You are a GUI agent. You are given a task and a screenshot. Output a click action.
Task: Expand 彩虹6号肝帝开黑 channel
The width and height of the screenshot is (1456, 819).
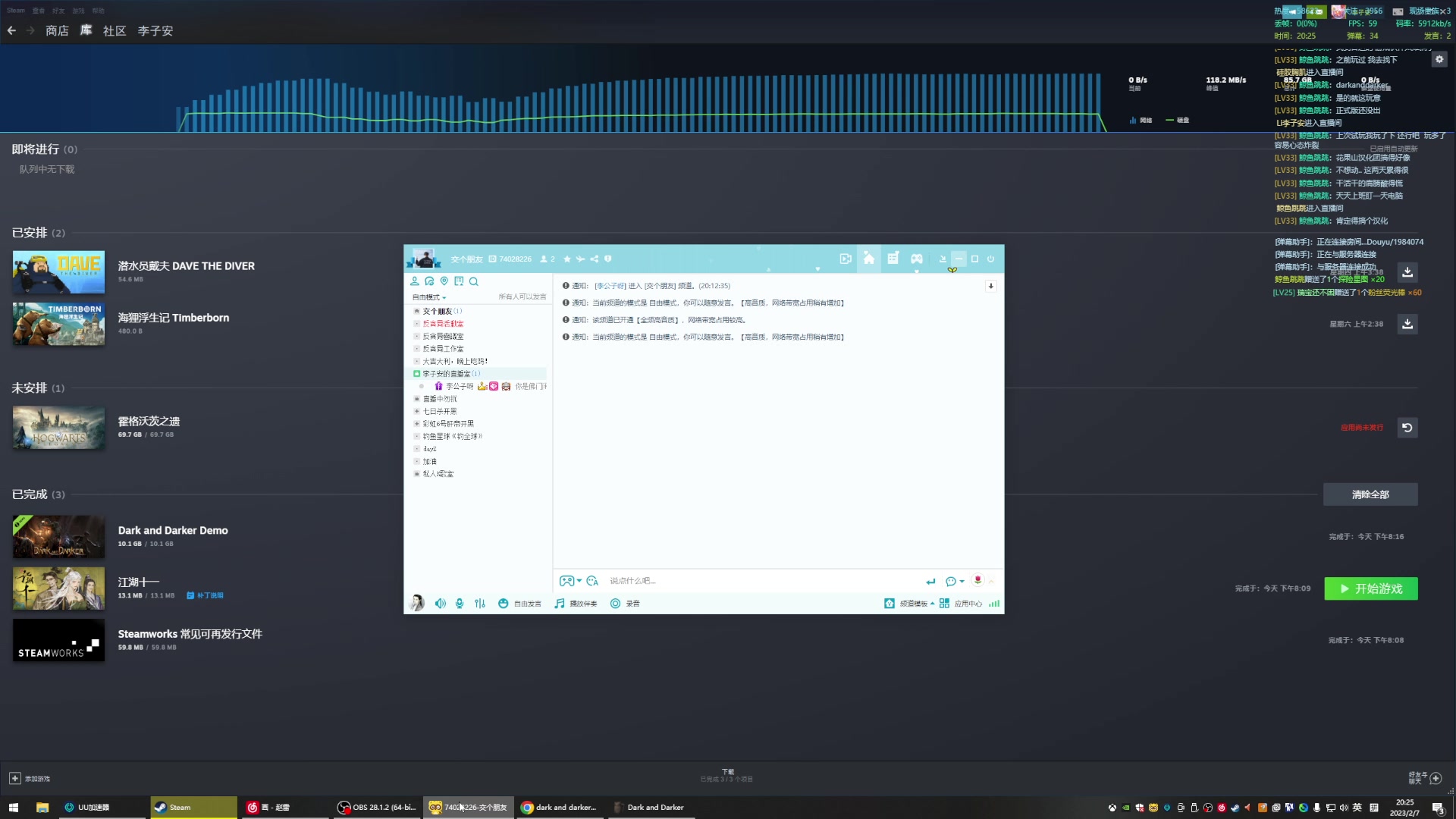(416, 423)
